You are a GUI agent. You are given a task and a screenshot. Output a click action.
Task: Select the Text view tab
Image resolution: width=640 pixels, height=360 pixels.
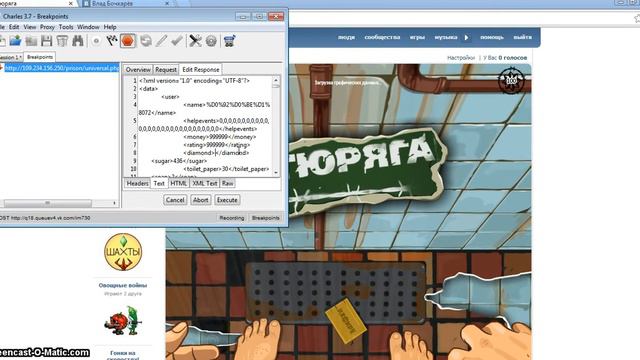coord(159,183)
